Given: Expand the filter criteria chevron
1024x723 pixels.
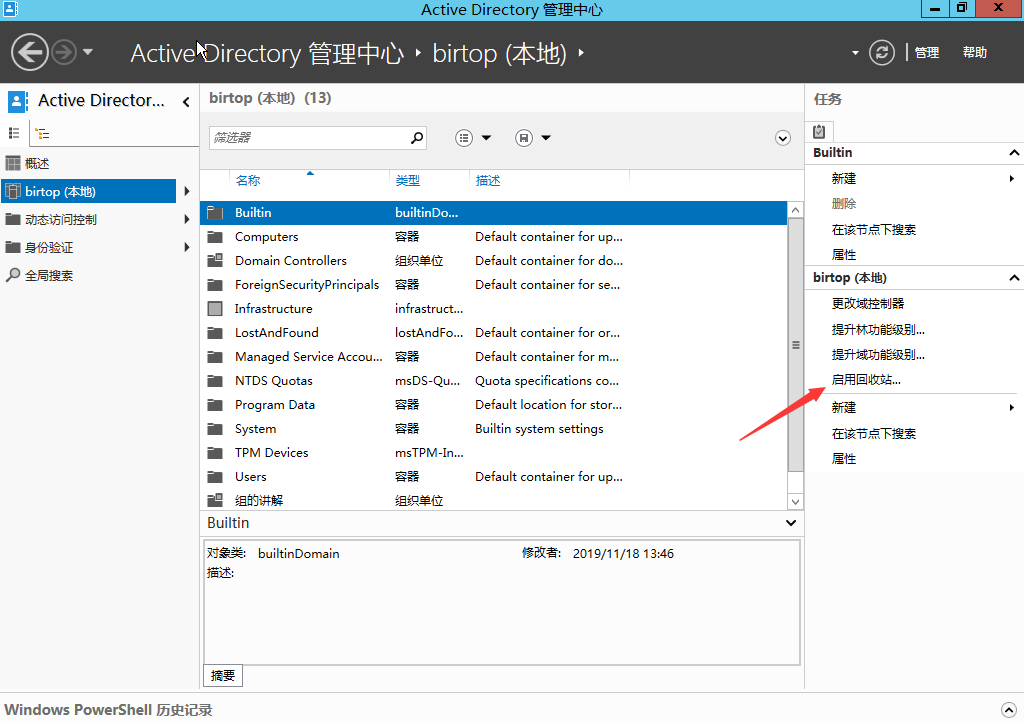Looking at the screenshot, I should (x=782, y=138).
